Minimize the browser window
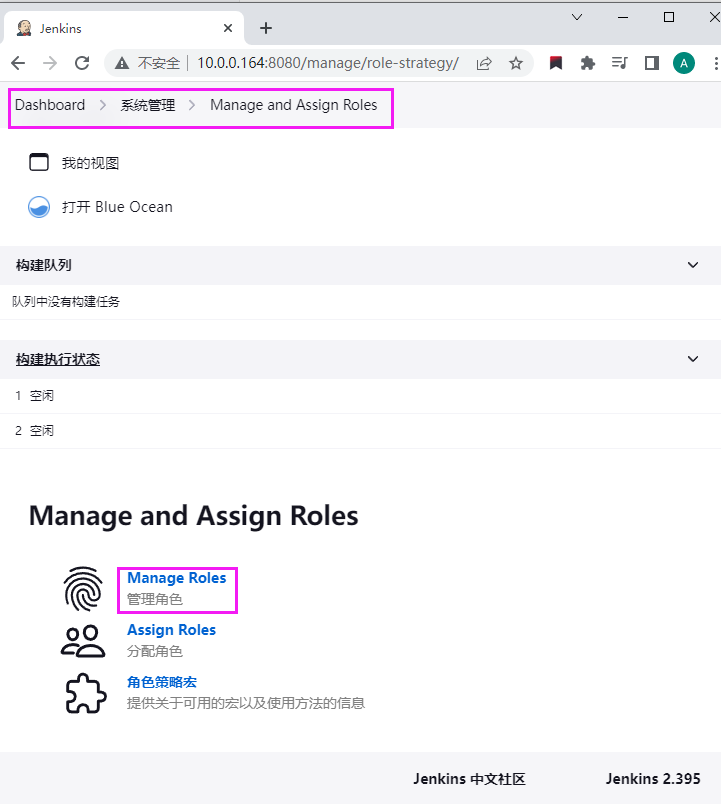This screenshot has height=804, width=721. coord(623,17)
